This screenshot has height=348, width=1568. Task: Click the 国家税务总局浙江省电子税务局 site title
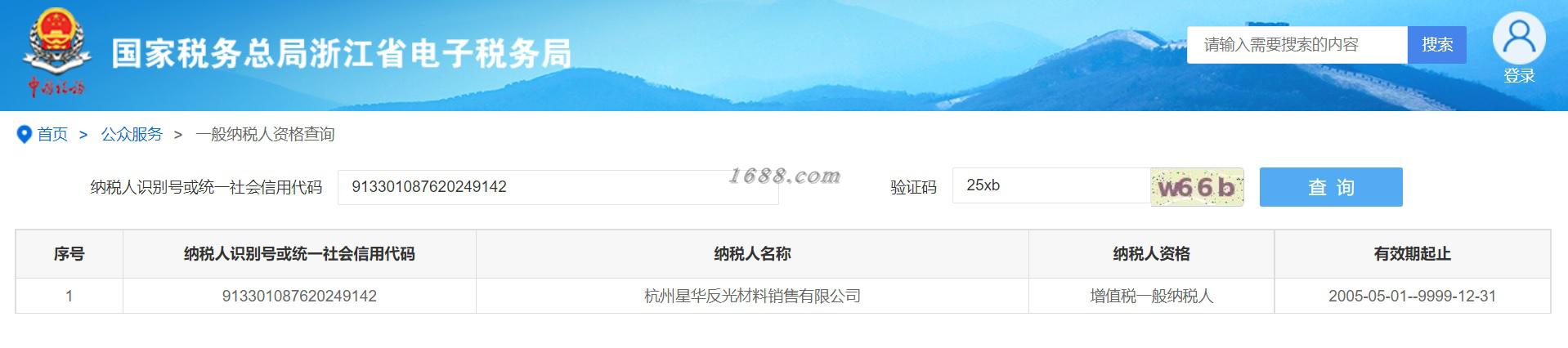click(341, 54)
